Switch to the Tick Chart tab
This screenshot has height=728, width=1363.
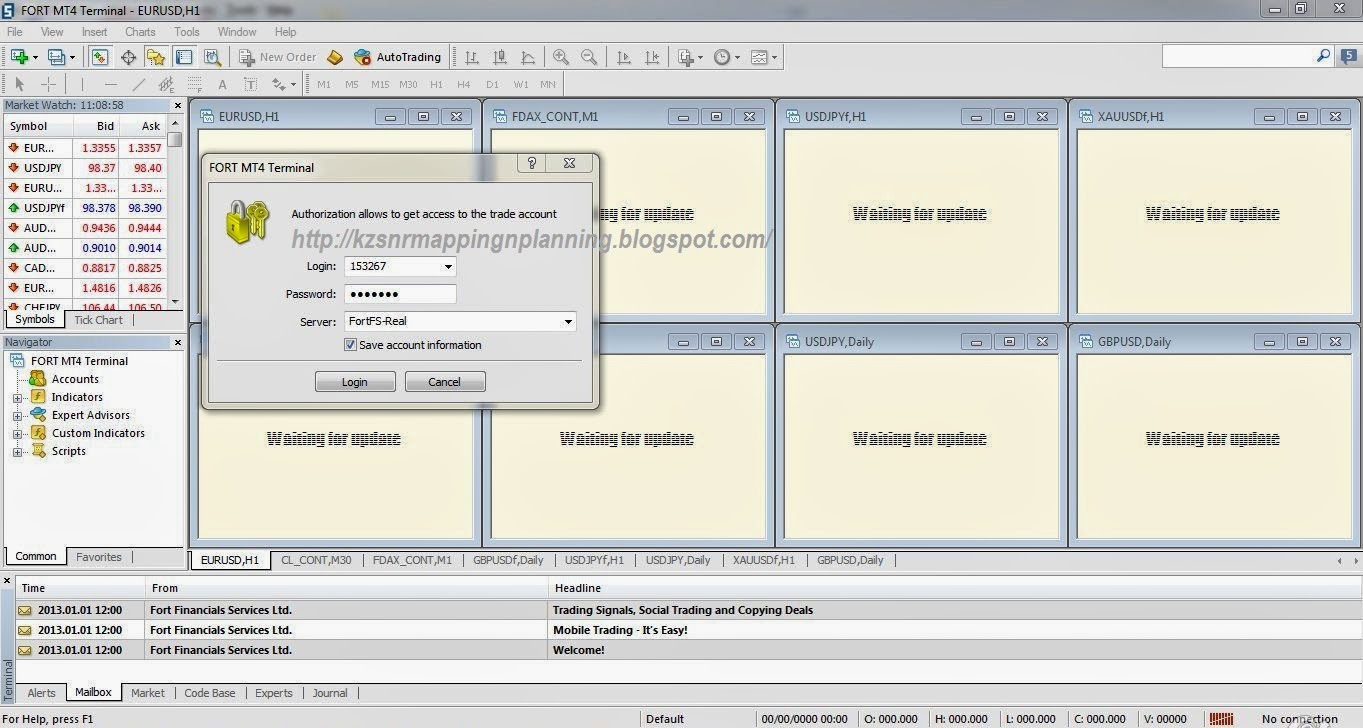[x=98, y=320]
